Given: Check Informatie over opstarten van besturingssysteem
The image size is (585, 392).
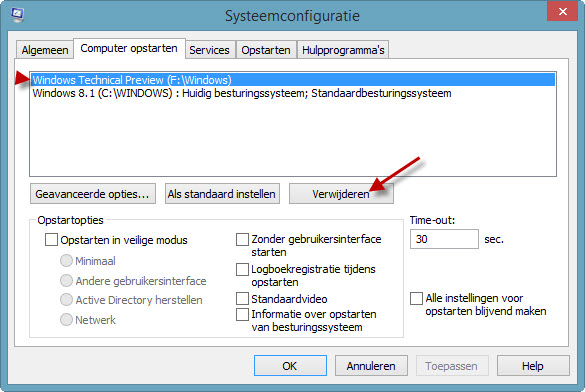Looking at the screenshot, I should click(243, 314).
